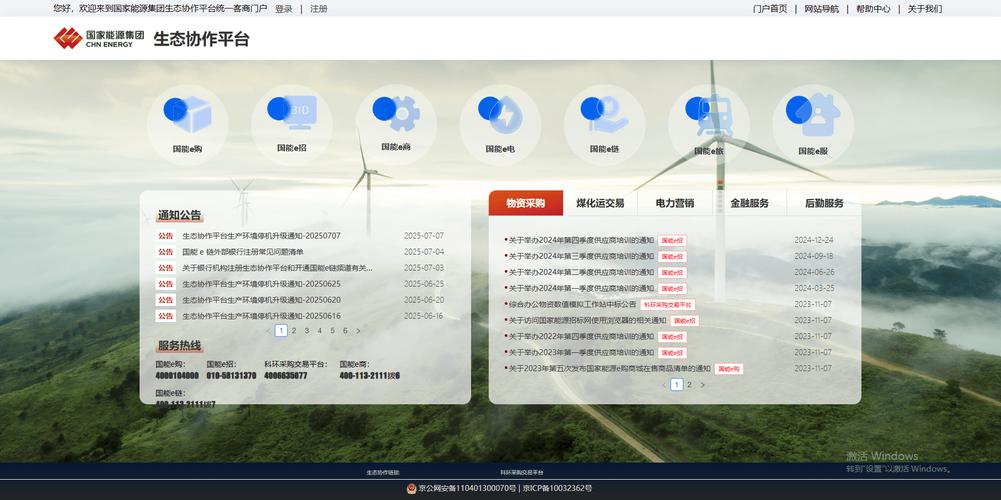Image resolution: width=1001 pixels, height=500 pixels.
Task: Go to previous page of 通知公告 list
Action: 268,331
